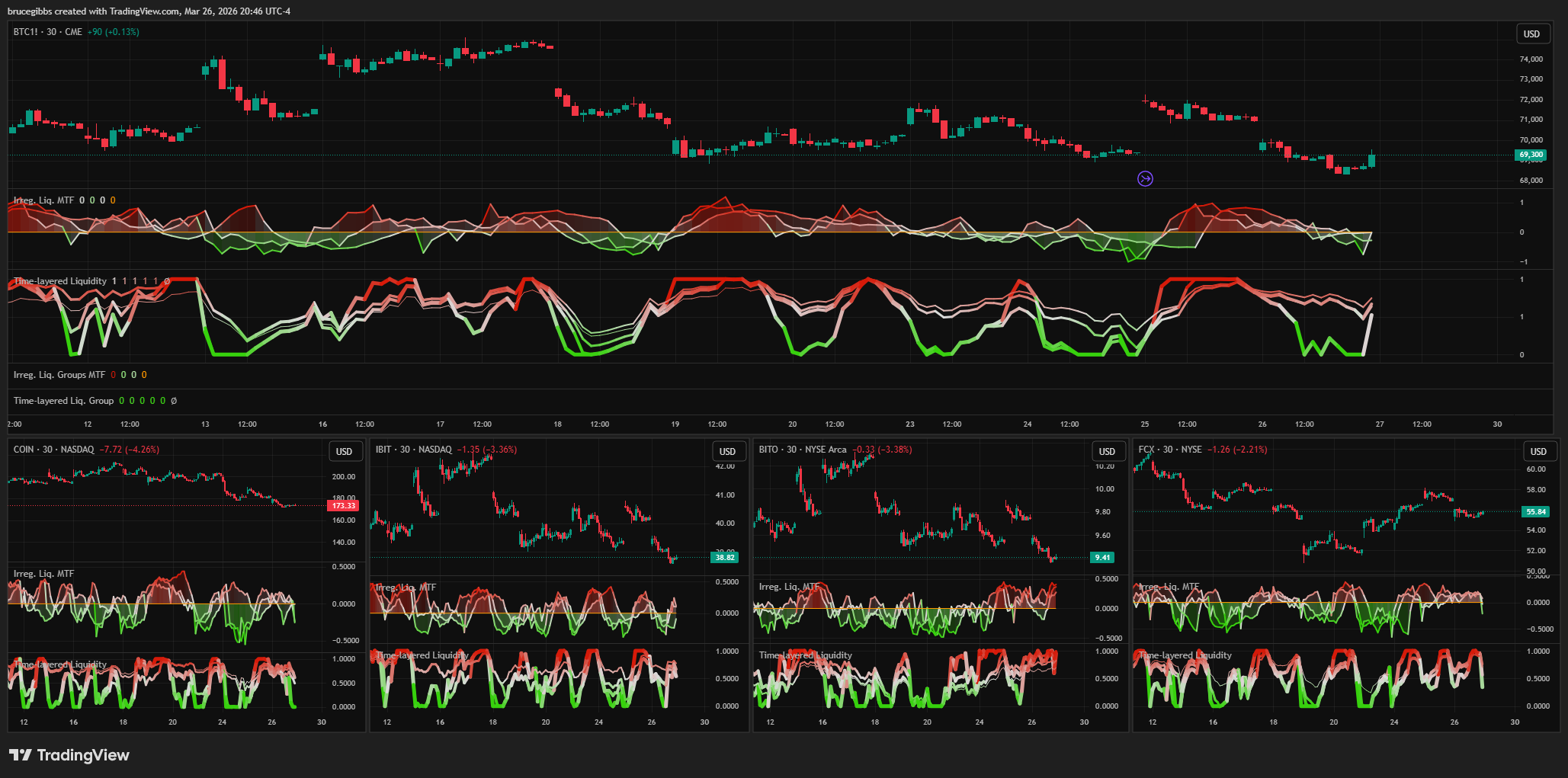1568x778 pixels.
Task: Click the 69,300 current price label
Action: coord(1531,155)
